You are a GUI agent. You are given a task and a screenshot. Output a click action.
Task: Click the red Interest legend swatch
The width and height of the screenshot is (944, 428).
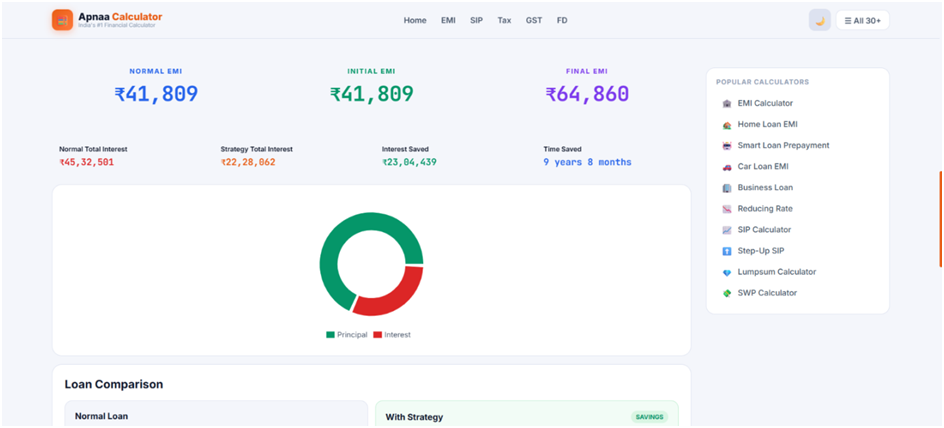pyautogui.click(x=377, y=335)
